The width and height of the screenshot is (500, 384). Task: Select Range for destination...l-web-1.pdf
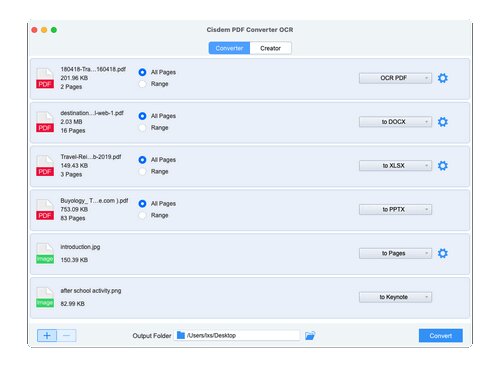pos(142,128)
